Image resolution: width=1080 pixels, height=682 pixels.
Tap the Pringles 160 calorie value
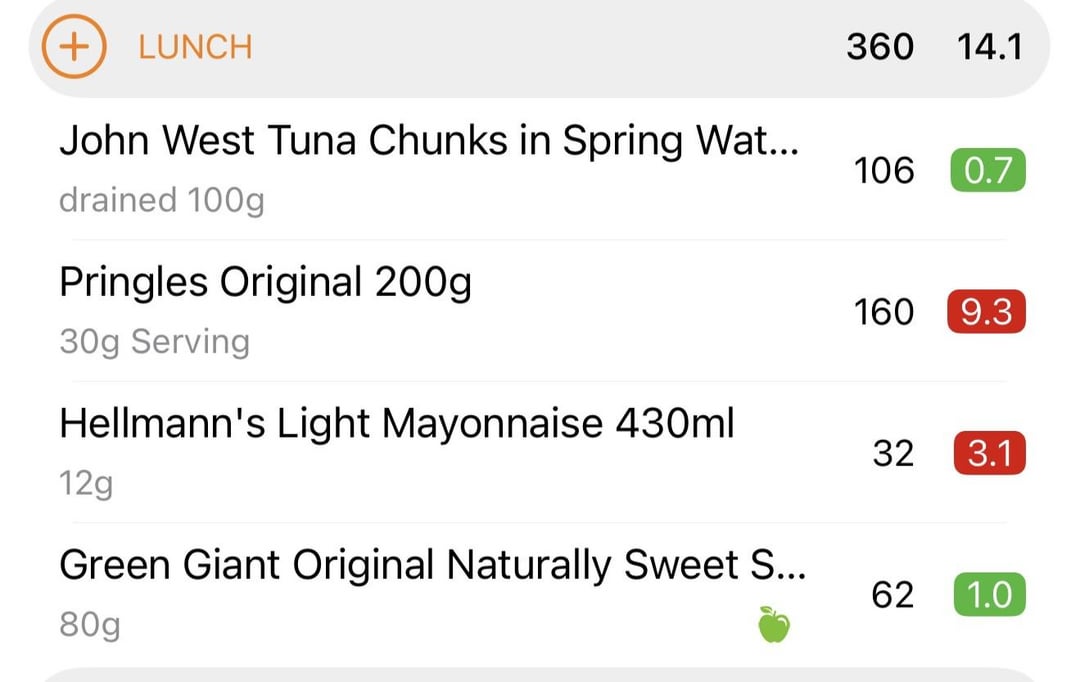[x=883, y=313]
